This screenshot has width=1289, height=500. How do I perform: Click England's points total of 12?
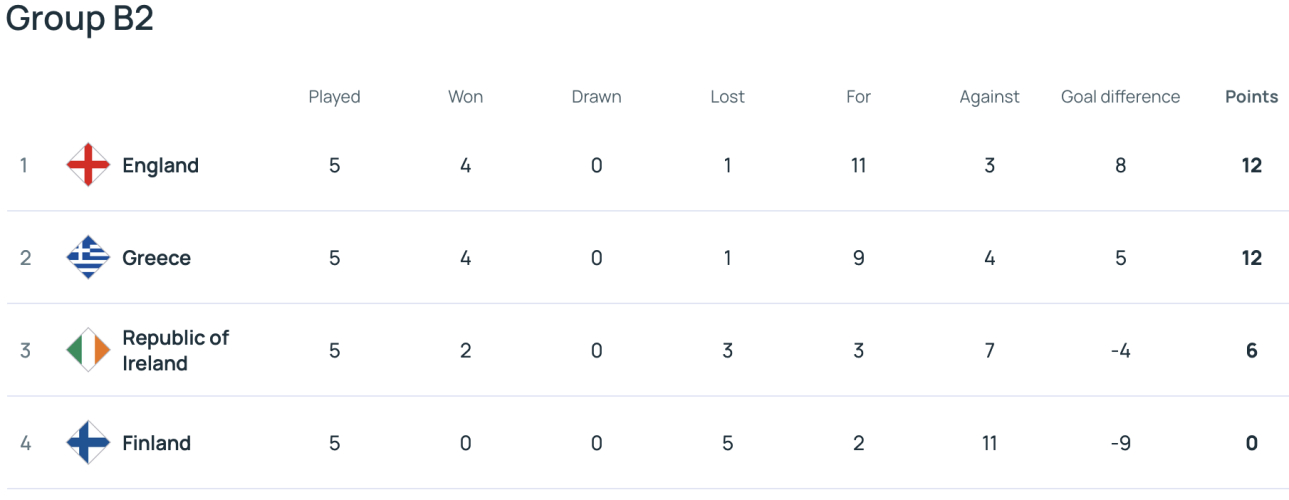click(x=1251, y=165)
